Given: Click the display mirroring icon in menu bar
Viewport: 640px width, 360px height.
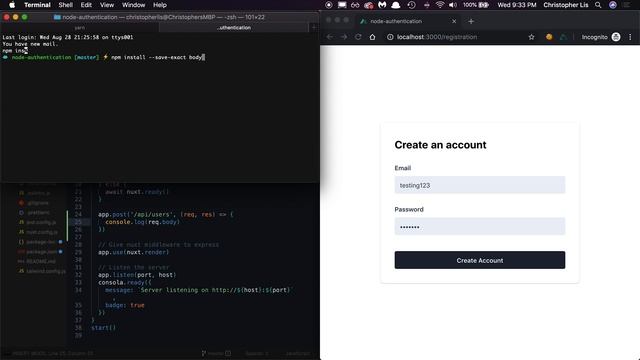Looking at the screenshot, I should click(342, 5).
